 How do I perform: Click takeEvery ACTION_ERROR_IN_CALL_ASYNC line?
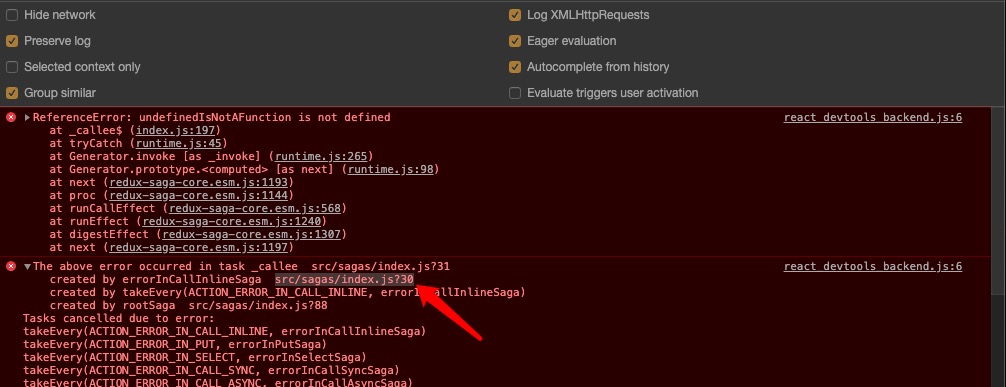point(217,383)
